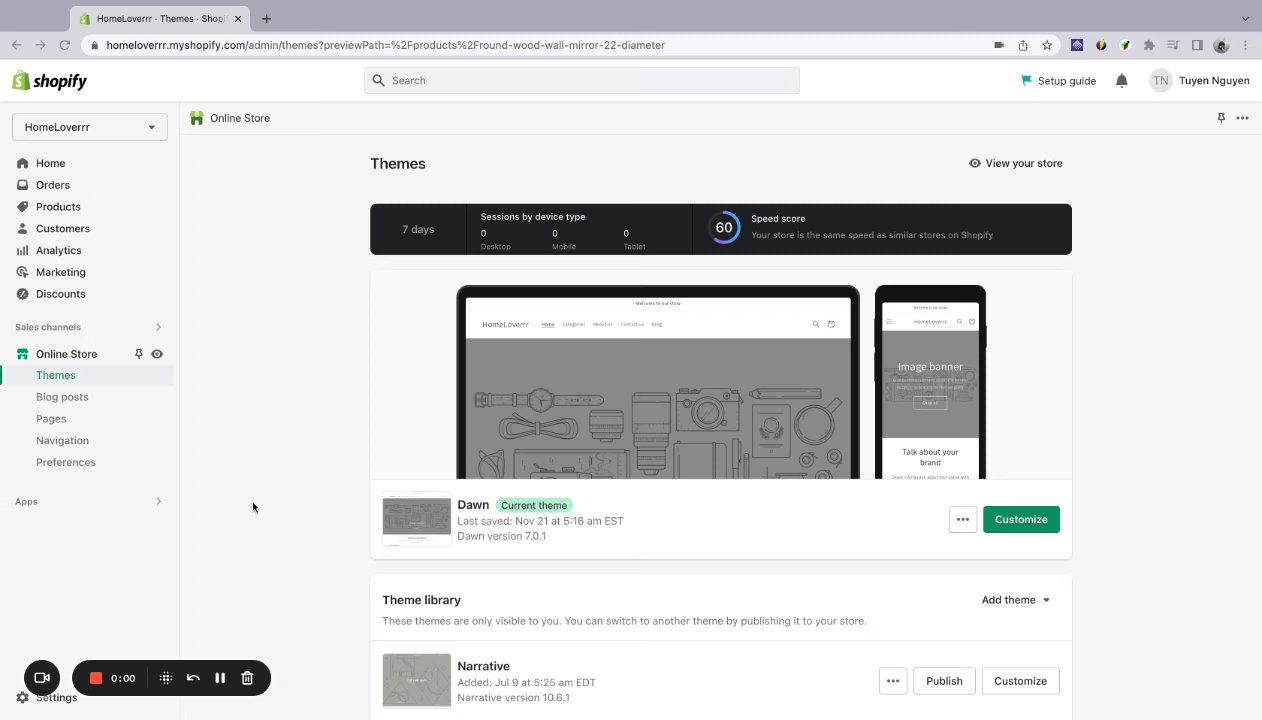Click the Shopify logo

49,81
